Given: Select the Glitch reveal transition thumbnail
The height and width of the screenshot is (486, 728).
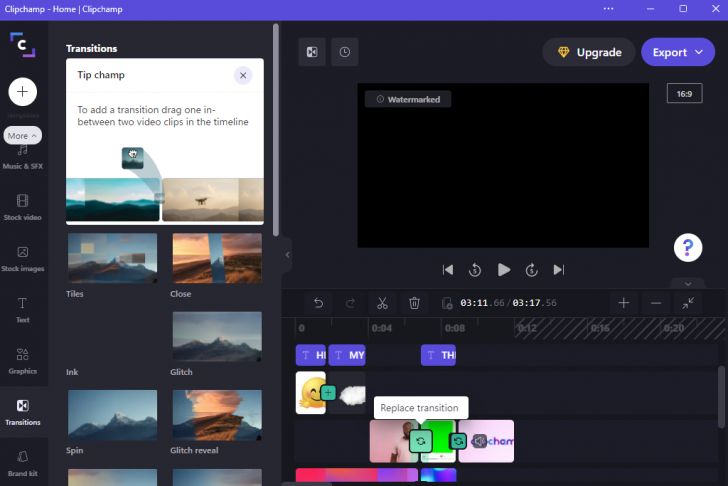Looking at the screenshot, I should (x=217, y=417).
